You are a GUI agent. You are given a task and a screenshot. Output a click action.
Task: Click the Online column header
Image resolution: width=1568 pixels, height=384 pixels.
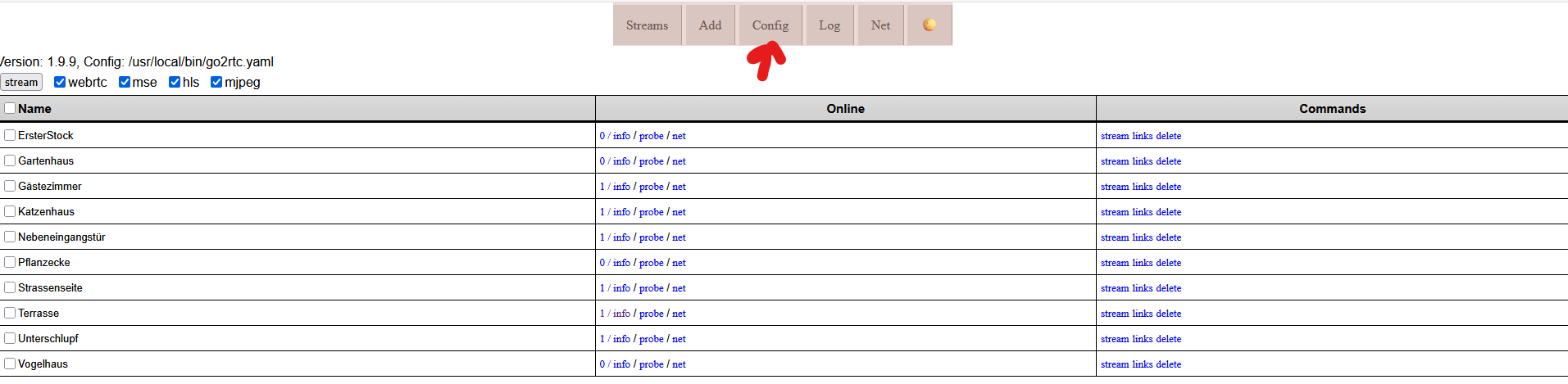pos(845,108)
